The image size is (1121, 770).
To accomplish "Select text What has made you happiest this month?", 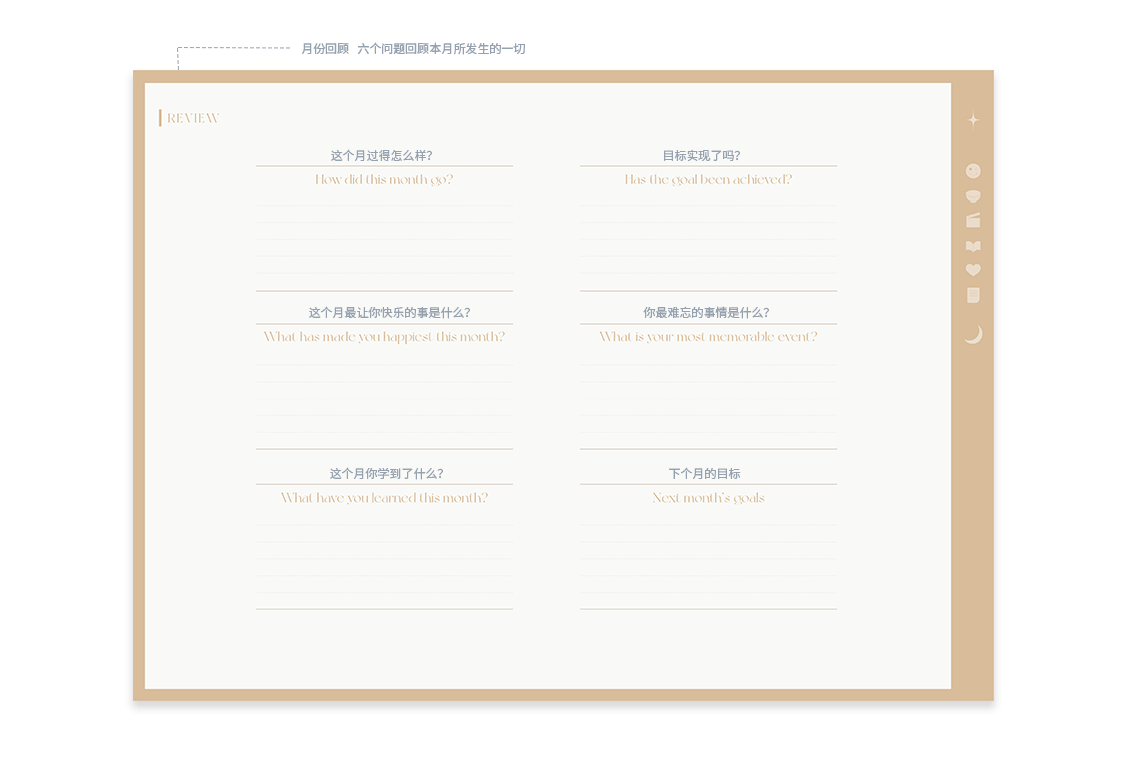I will coord(384,337).
